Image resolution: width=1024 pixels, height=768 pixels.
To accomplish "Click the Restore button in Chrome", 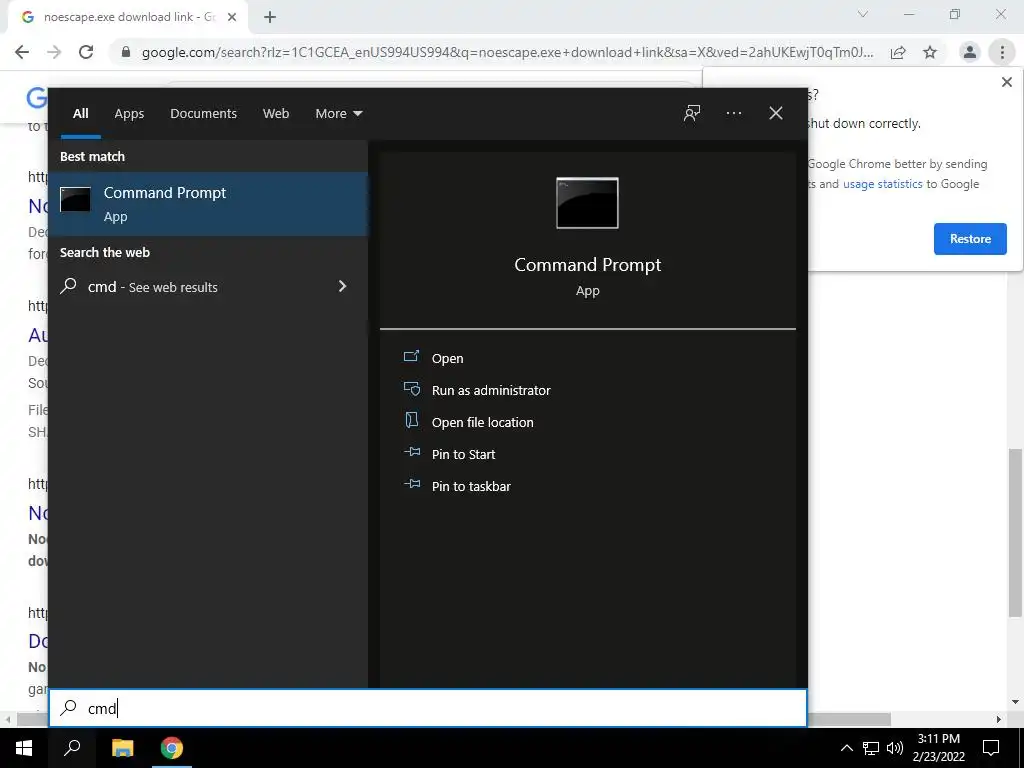I will tap(970, 239).
